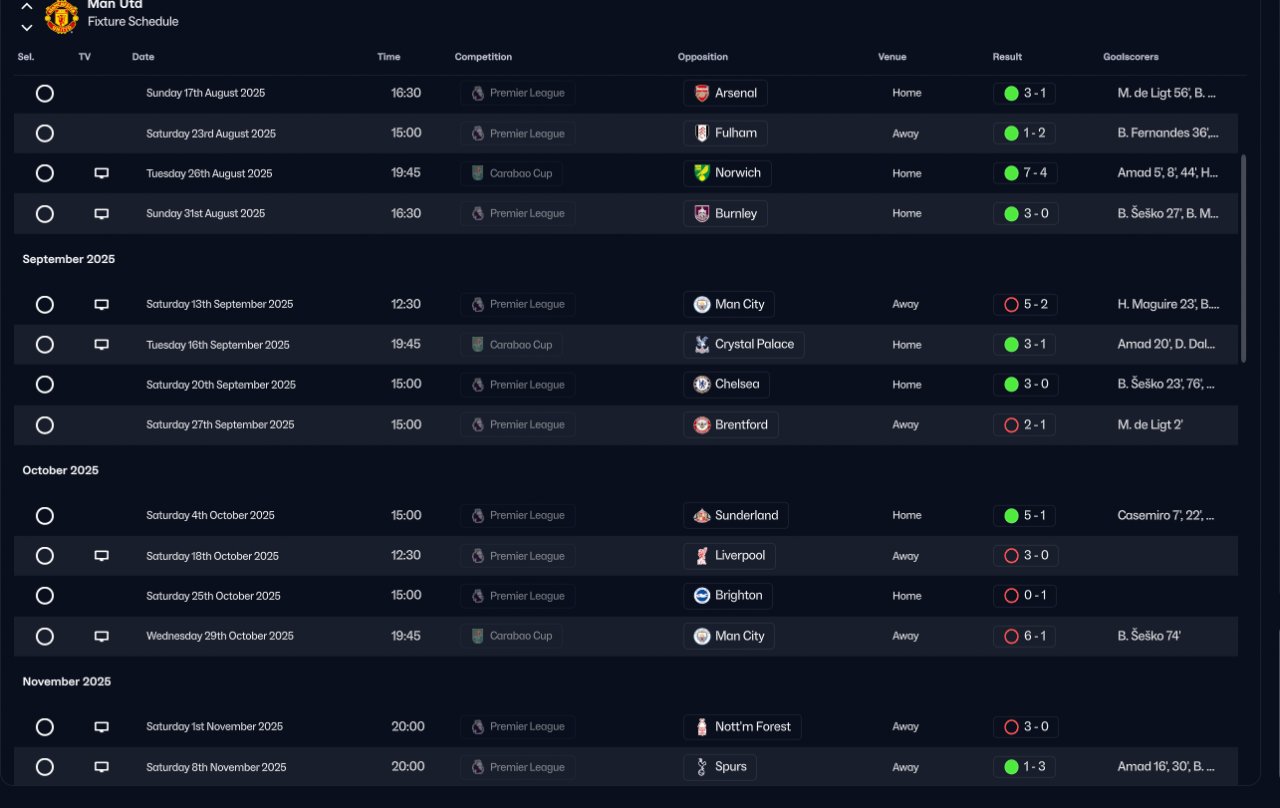The width and height of the screenshot is (1280, 808).
Task: Click goalscorer text 'M. de Ligt 2''
Action: (x=1150, y=425)
